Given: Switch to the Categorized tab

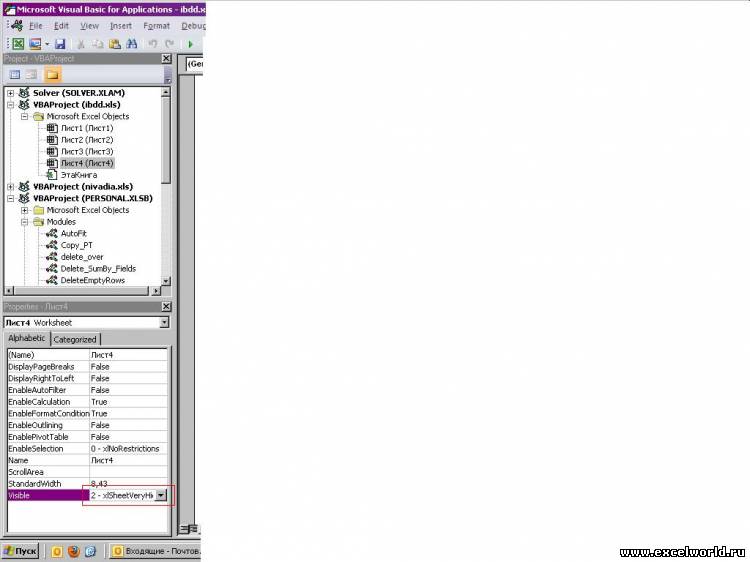Looking at the screenshot, I should click(x=75, y=340).
